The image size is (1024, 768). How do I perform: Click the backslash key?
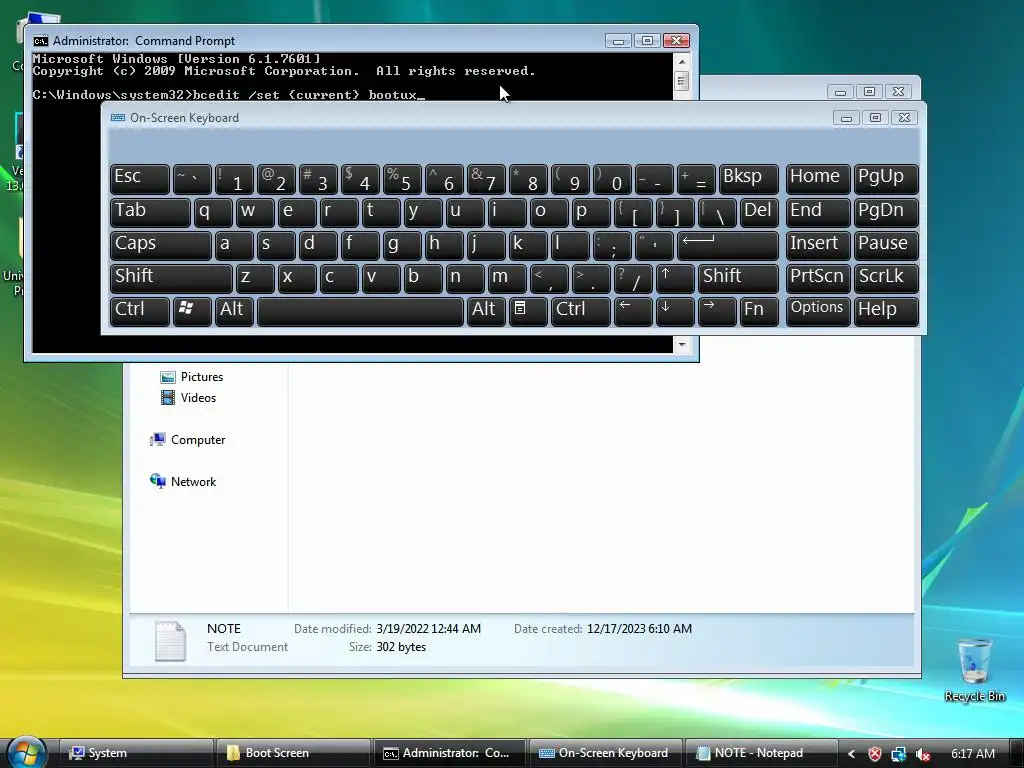717,212
